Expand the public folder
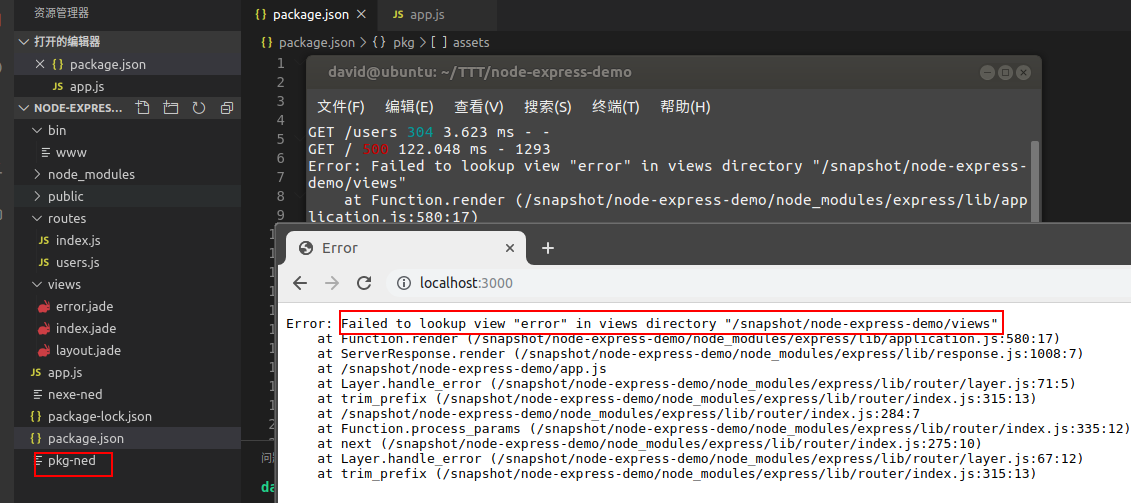The image size is (1131, 503). click(x=66, y=196)
